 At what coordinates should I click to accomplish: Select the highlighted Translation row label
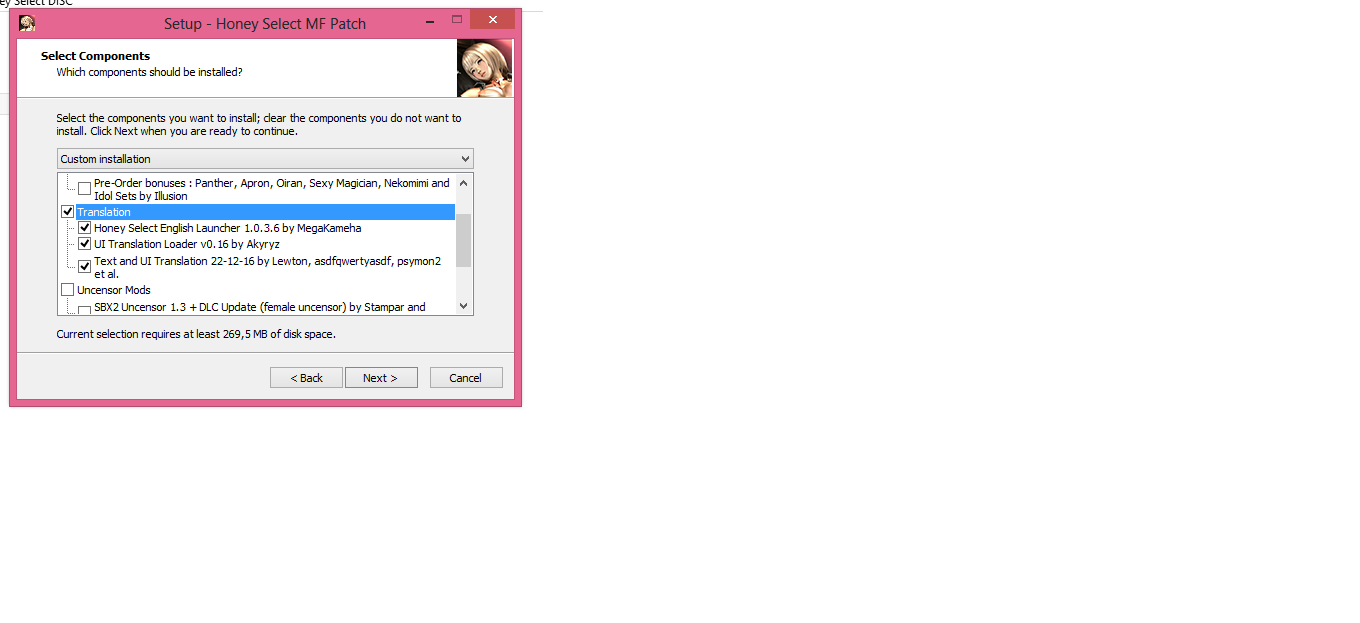tap(104, 212)
